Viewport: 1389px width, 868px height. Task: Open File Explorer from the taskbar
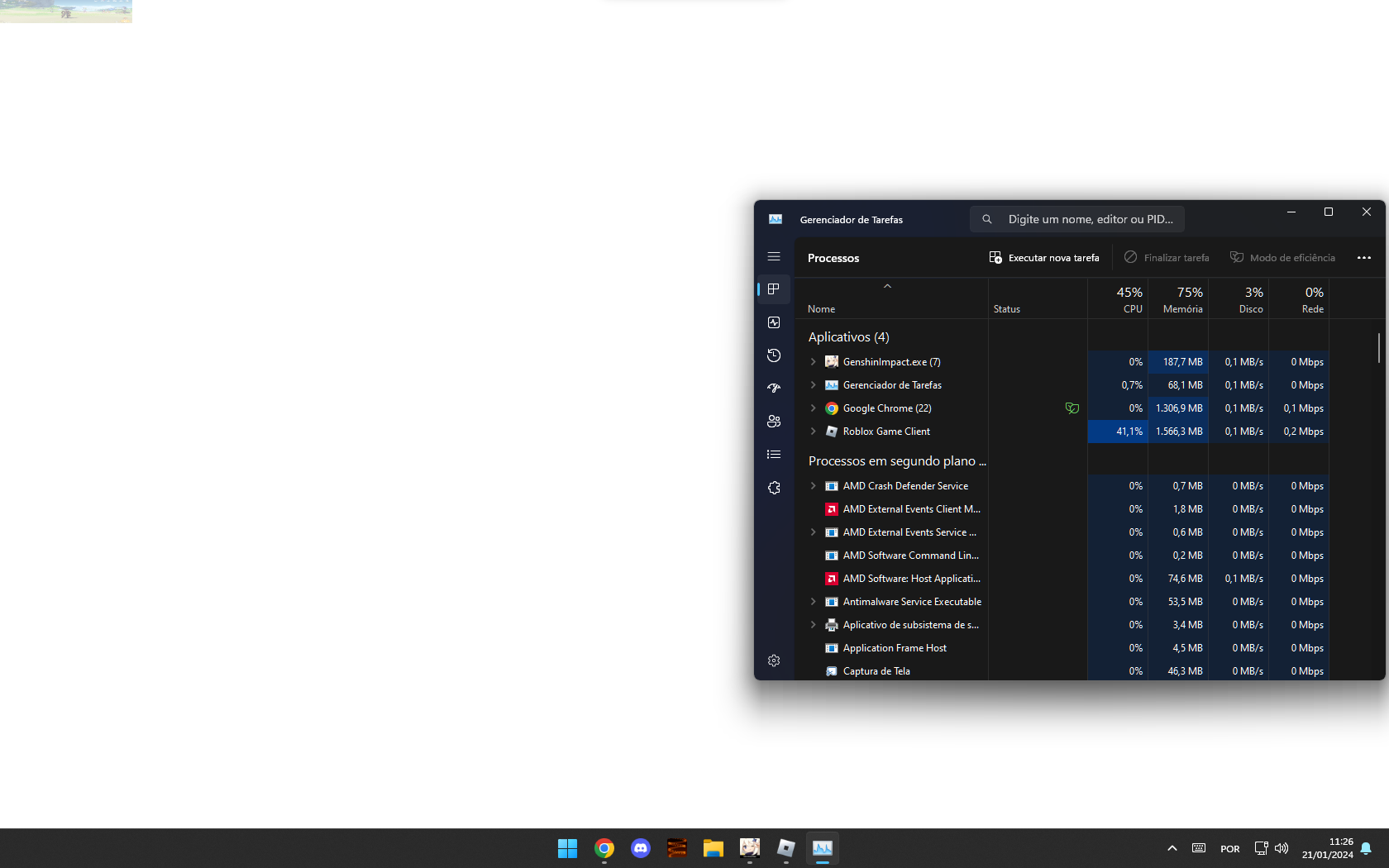pos(714,848)
